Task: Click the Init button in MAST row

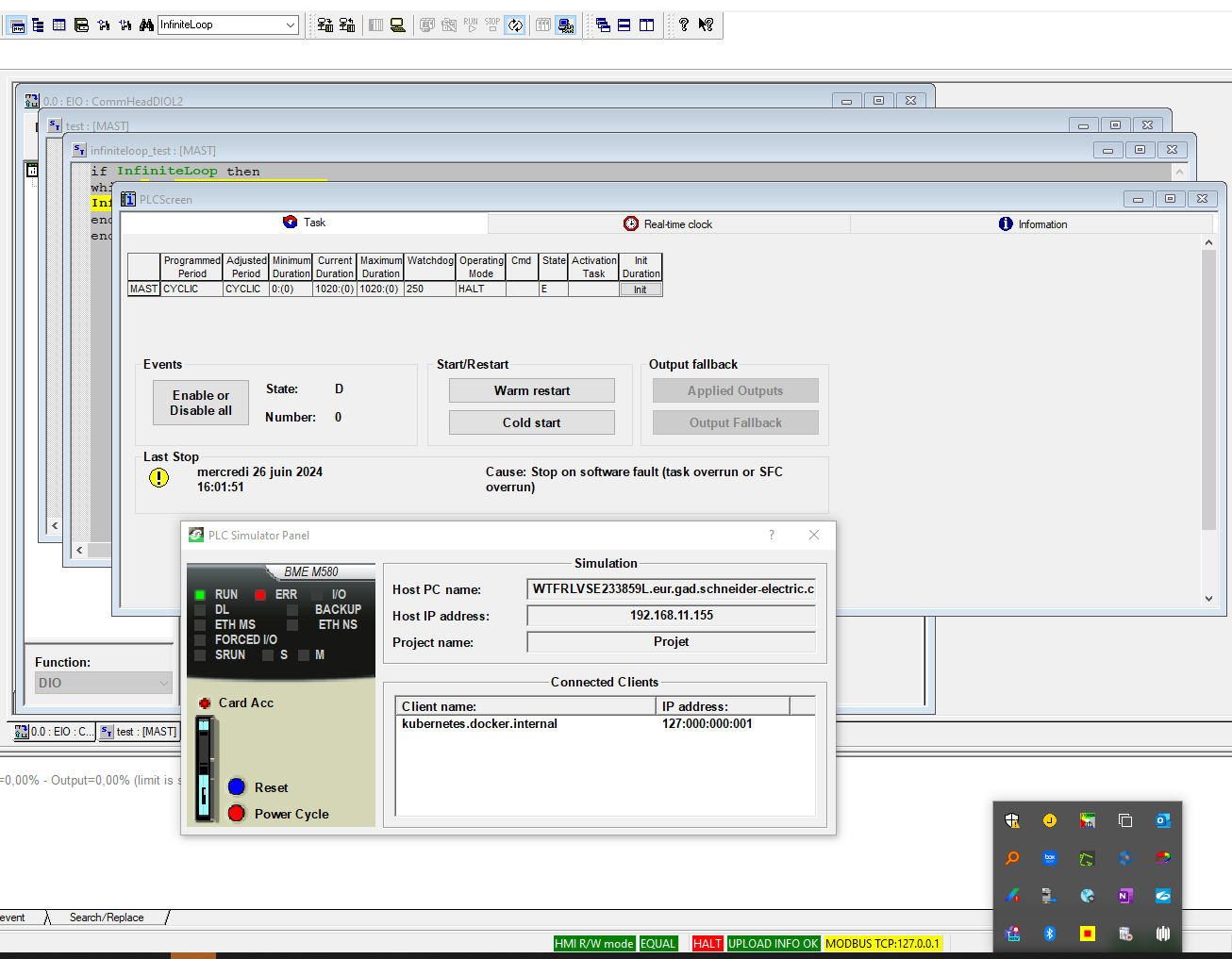Action: click(641, 289)
